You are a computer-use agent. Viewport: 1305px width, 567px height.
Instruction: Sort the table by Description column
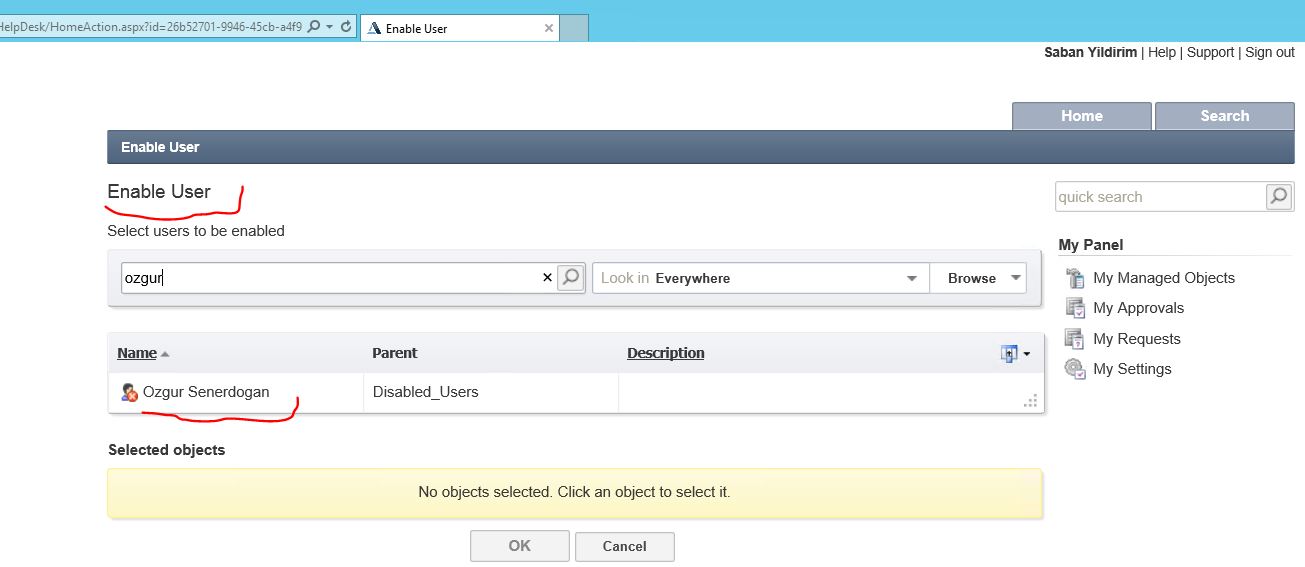point(666,353)
